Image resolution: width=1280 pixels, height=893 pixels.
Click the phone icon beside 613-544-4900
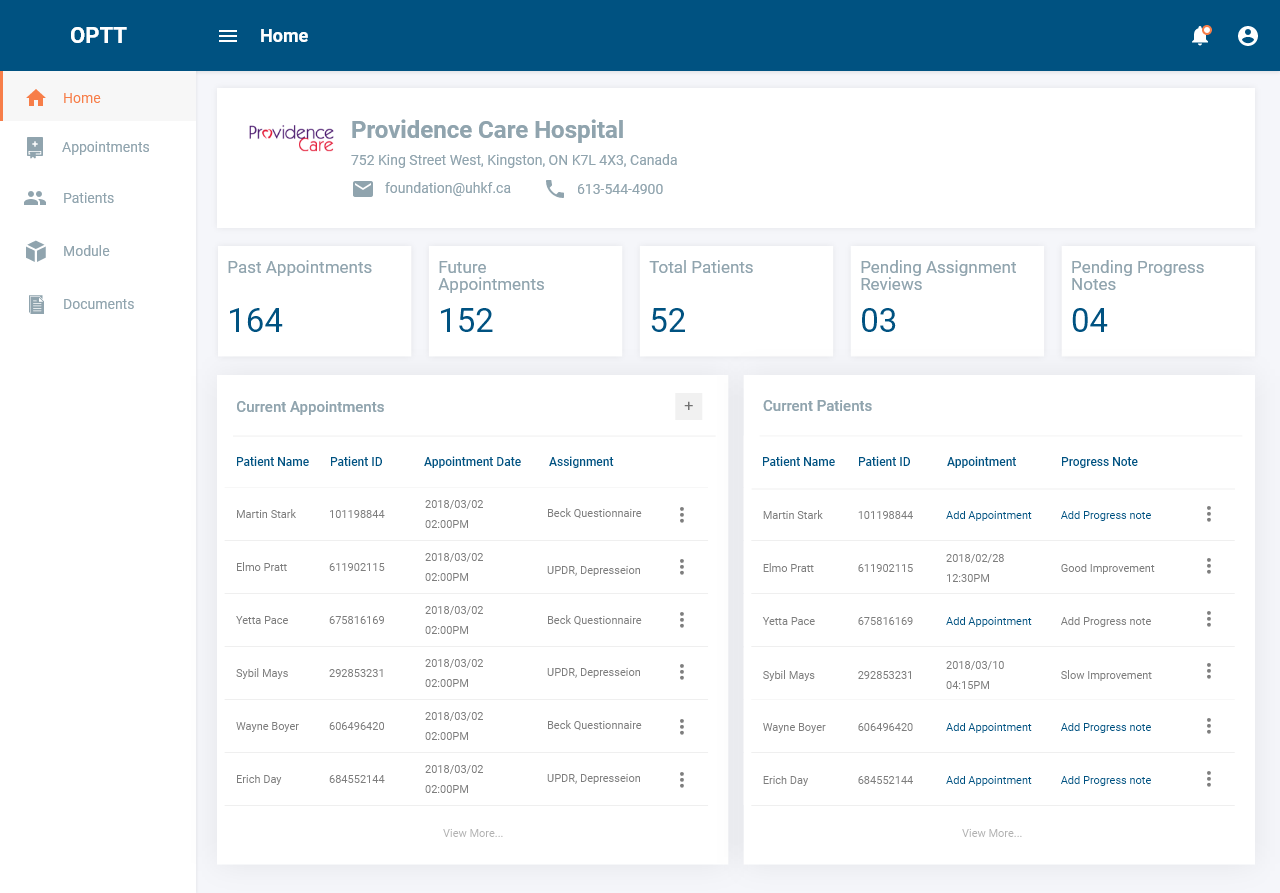tap(555, 189)
